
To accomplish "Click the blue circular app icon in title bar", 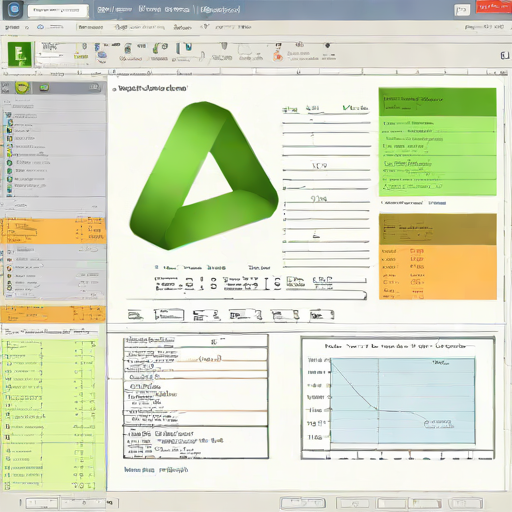I will click(14, 9).
